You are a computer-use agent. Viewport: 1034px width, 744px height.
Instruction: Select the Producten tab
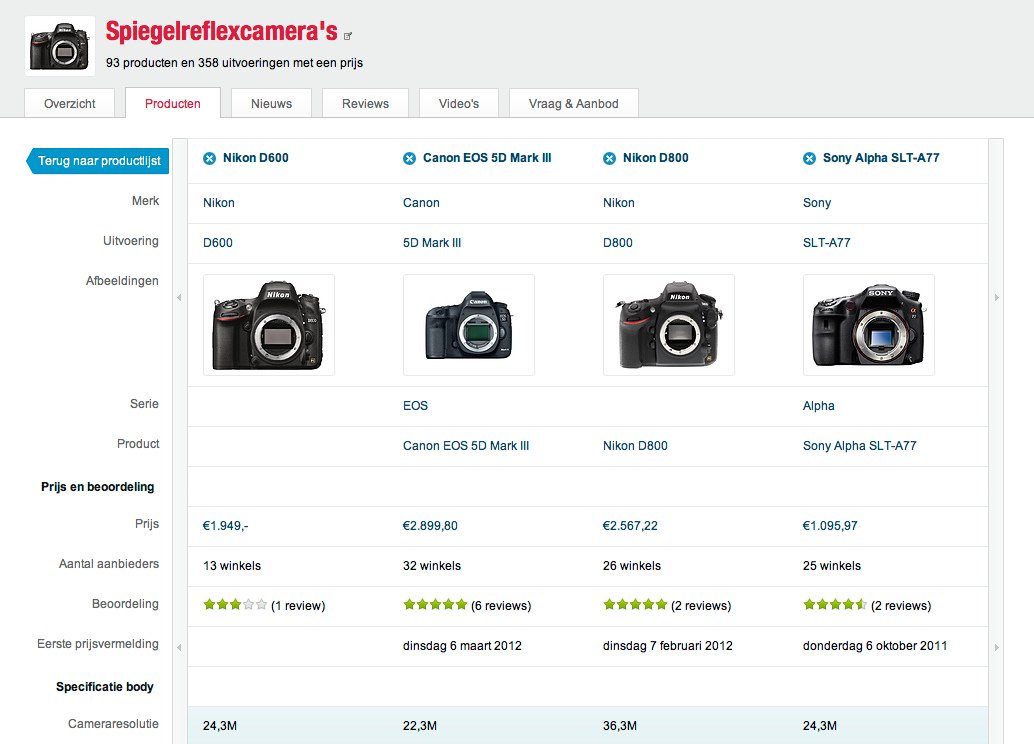click(173, 104)
